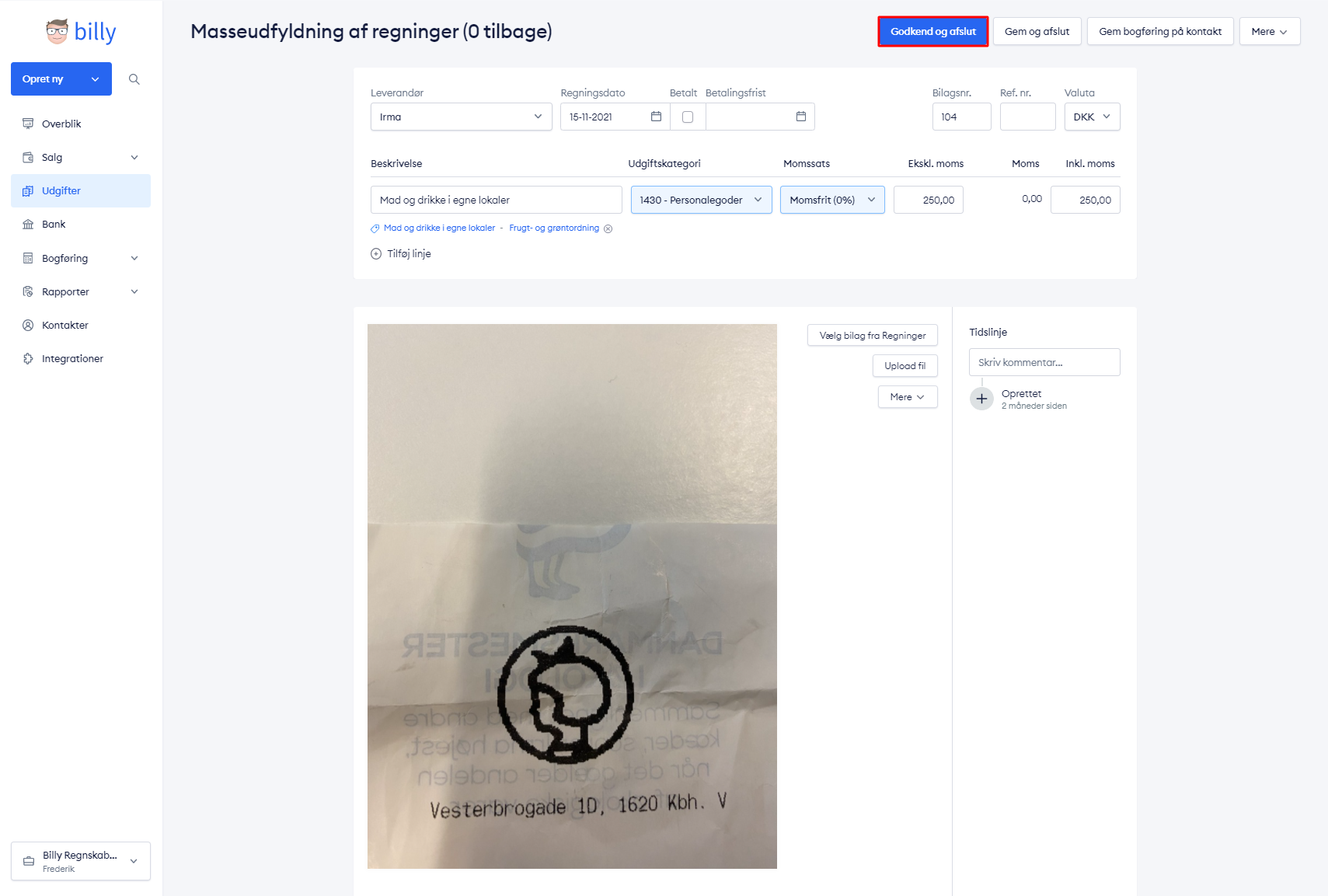
Task: Open the Betalingsfrist calendar icon
Action: (x=801, y=117)
